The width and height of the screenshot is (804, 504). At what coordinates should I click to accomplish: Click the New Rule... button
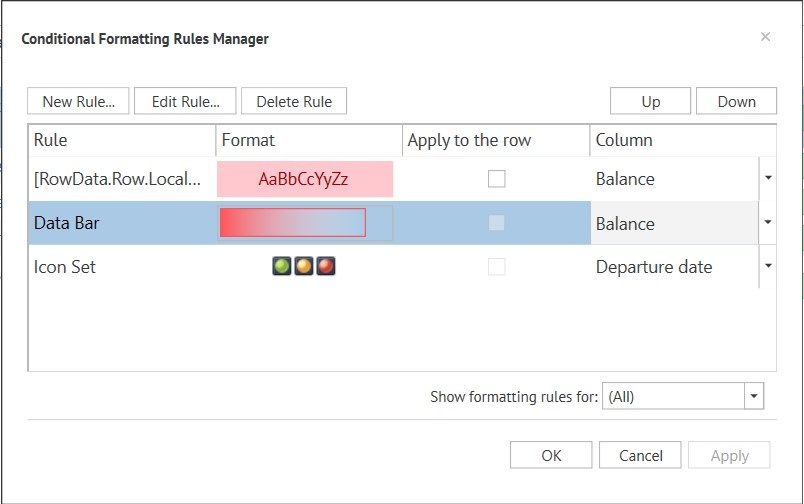[x=79, y=101]
